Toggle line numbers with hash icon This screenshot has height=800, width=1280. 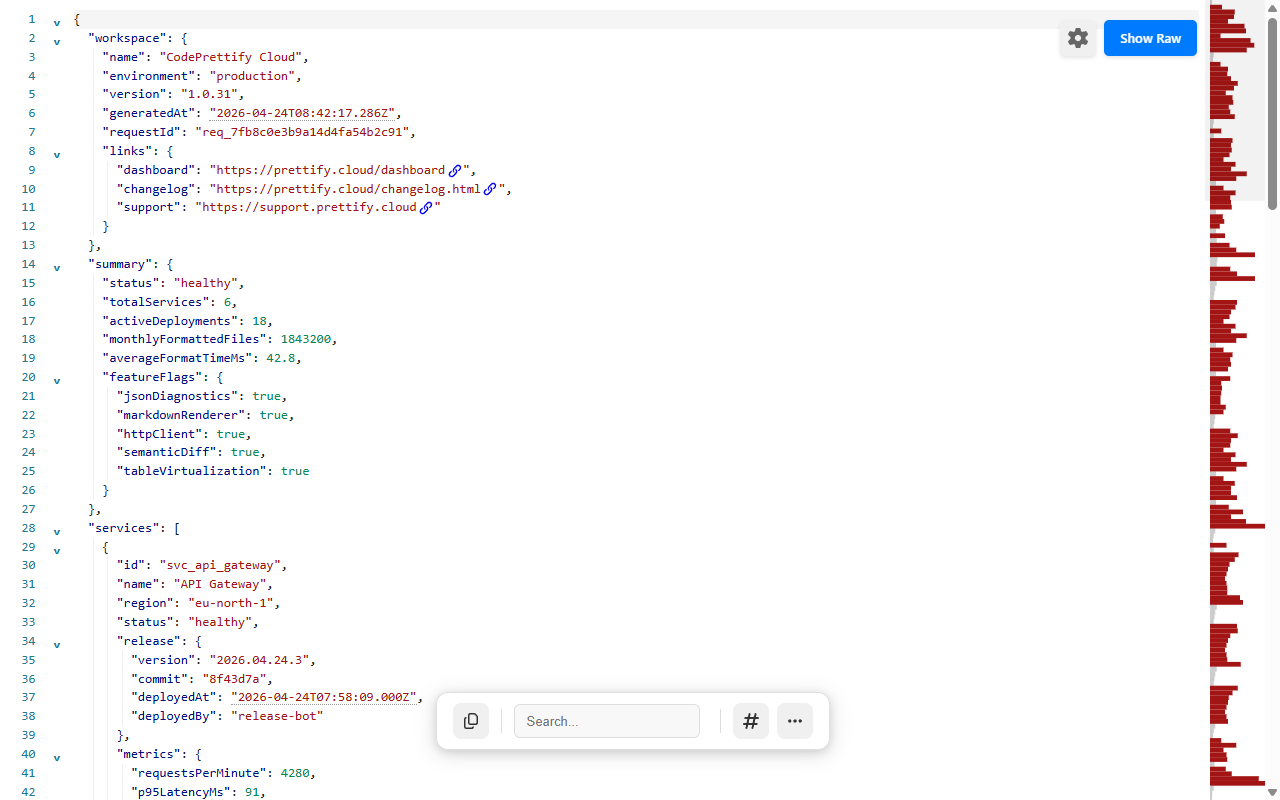751,721
